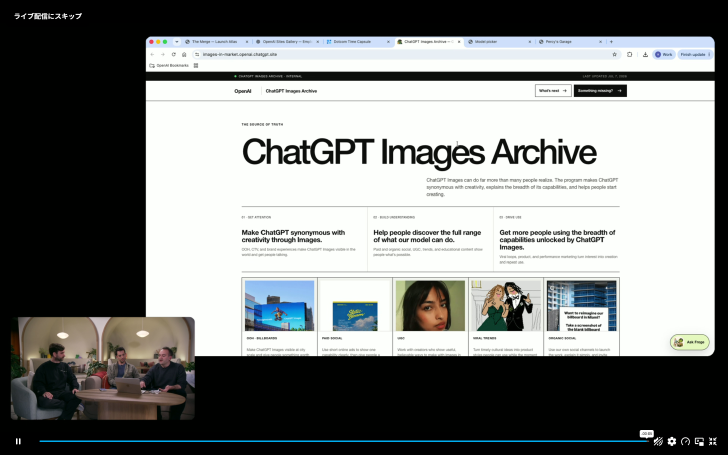Click the 'ライブ配信にスキップ' skip-to-live text

[x=48, y=16]
